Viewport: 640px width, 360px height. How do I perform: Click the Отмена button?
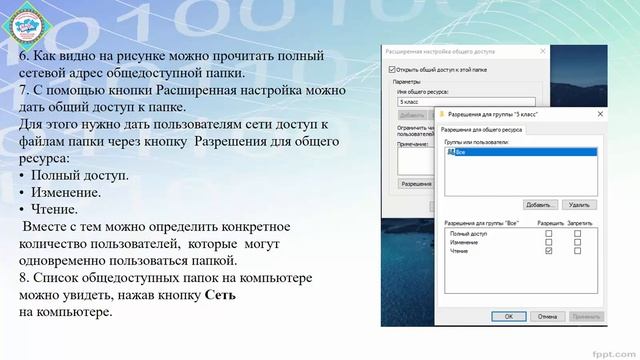547,316
